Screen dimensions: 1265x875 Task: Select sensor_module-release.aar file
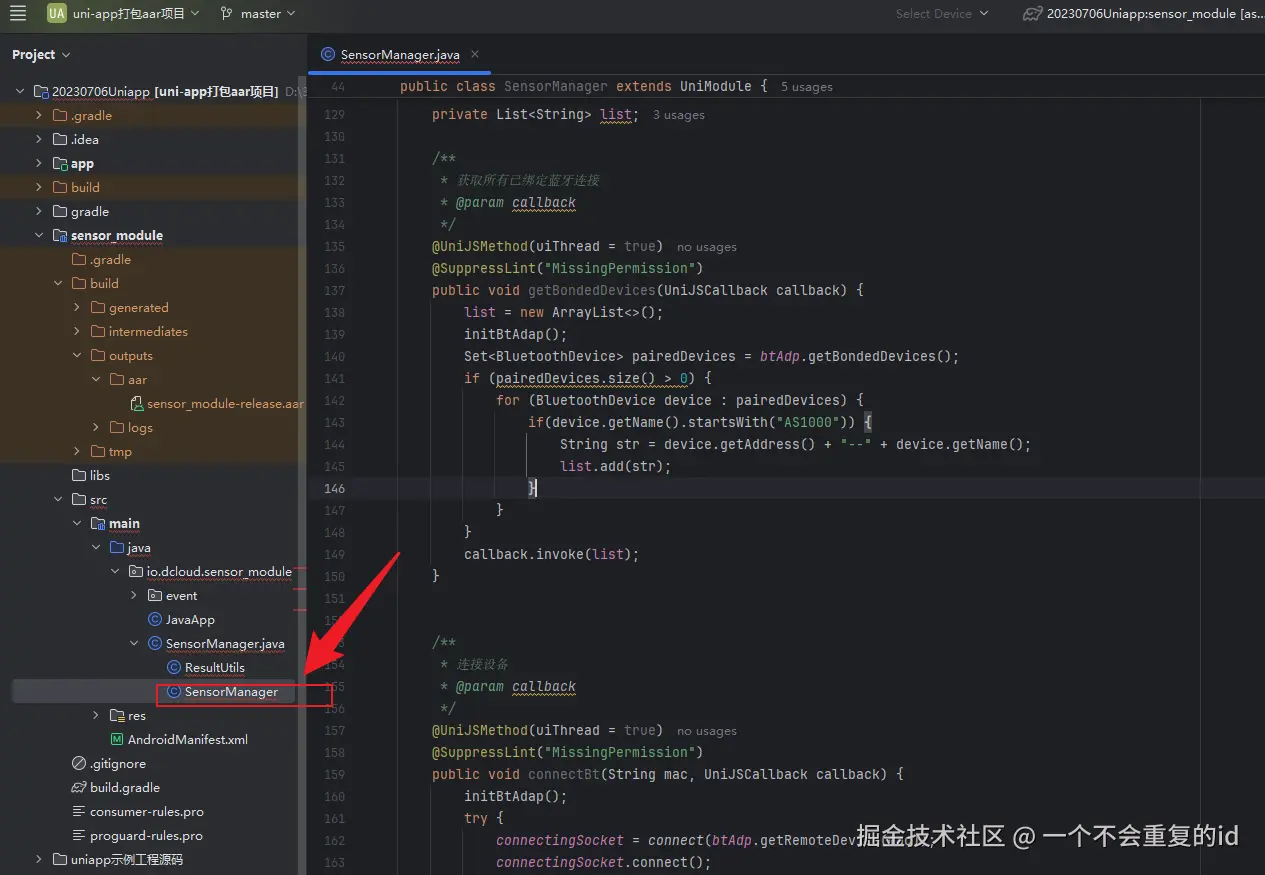[x=225, y=403]
